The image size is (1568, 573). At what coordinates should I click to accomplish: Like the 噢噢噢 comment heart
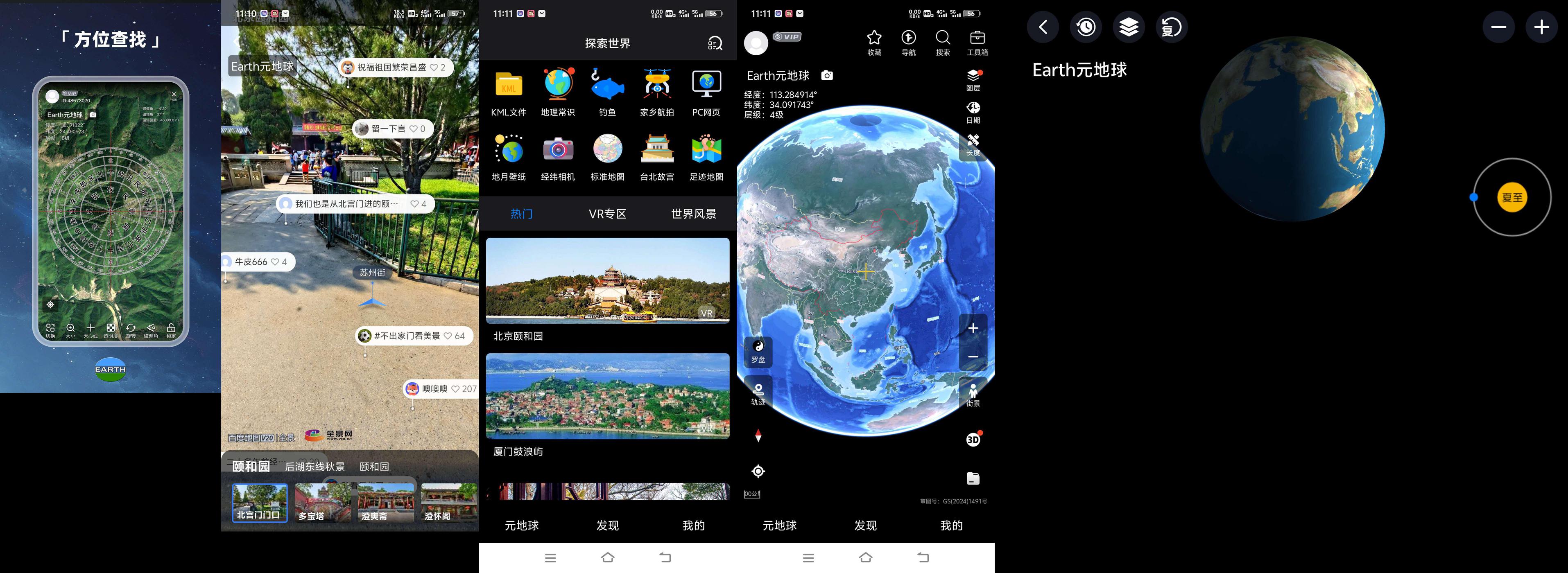[x=455, y=389]
